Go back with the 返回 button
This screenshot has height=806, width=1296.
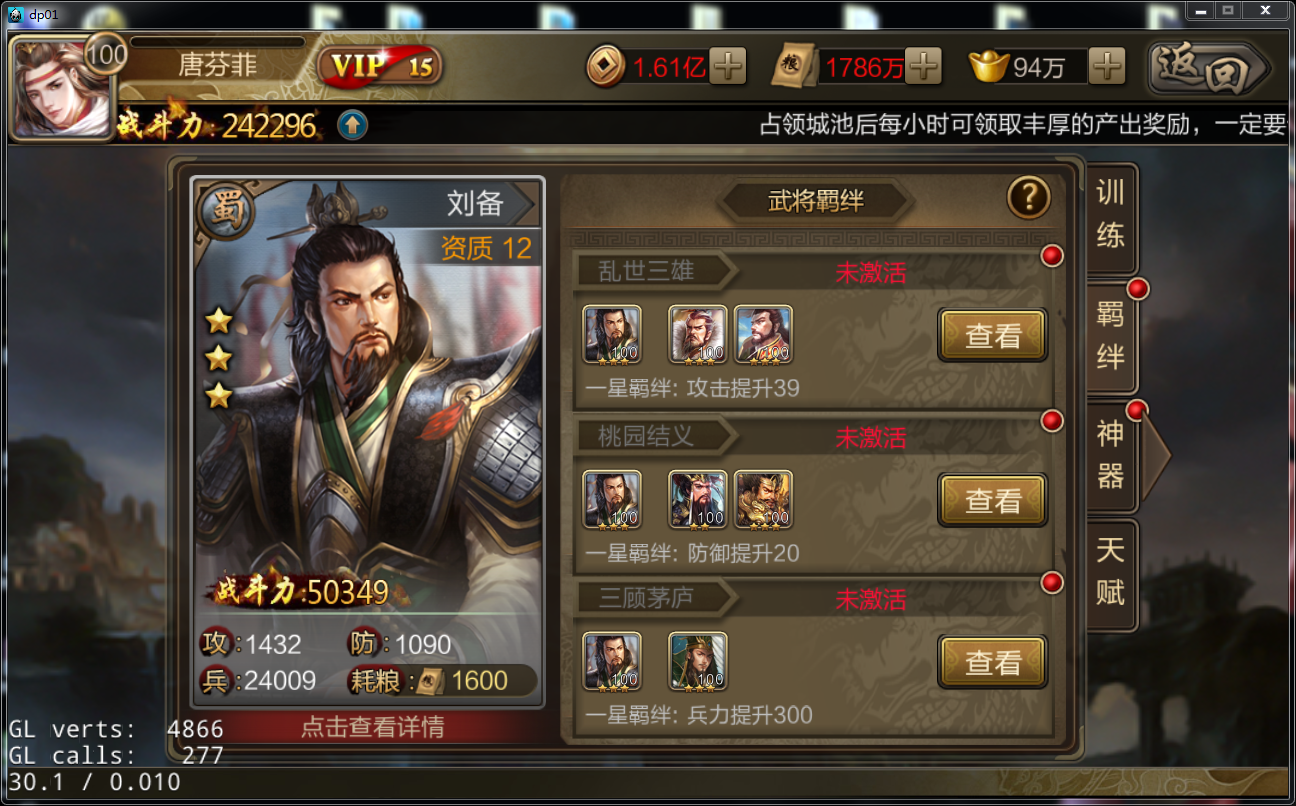[1208, 68]
